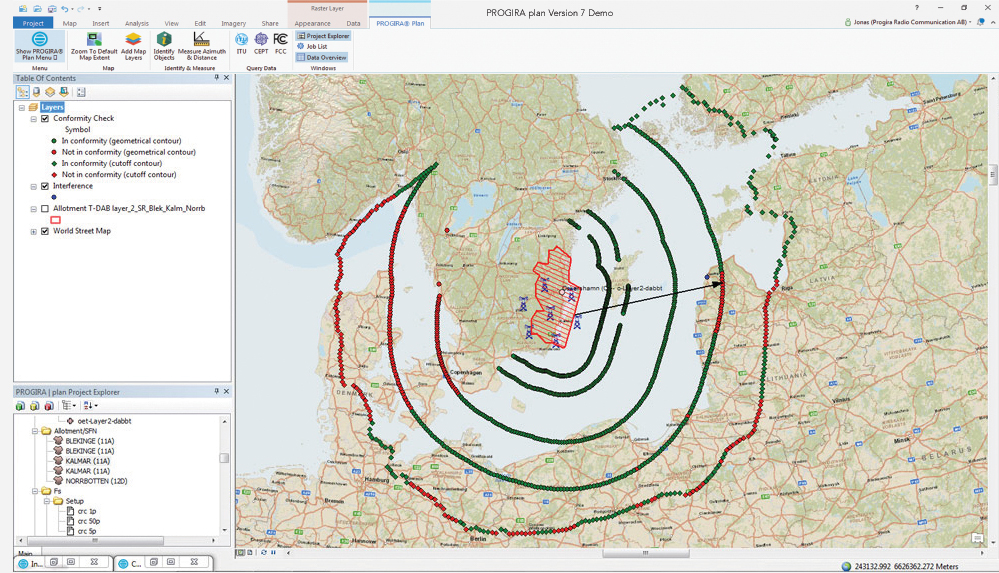Click the Project Explorer vertical scrollbar thumb
Image resolution: width=999 pixels, height=573 pixels.
tap(224, 458)
